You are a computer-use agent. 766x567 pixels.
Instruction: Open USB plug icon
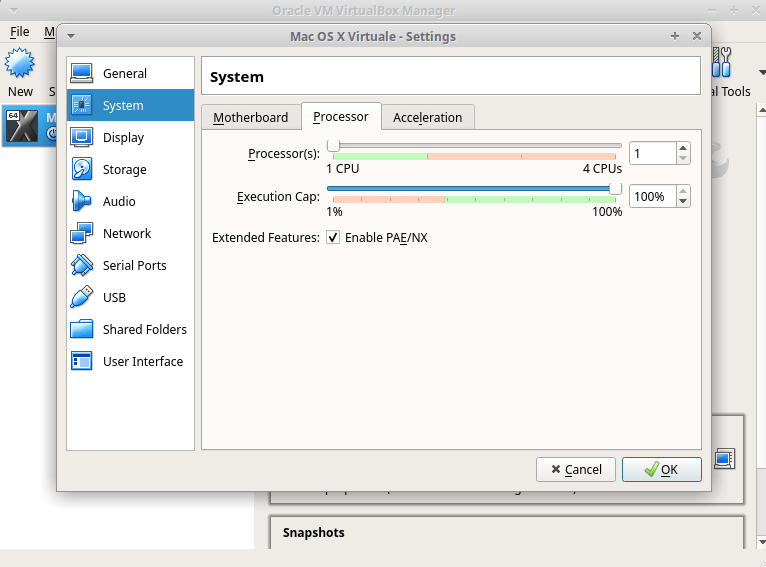[x=82, y=297]
